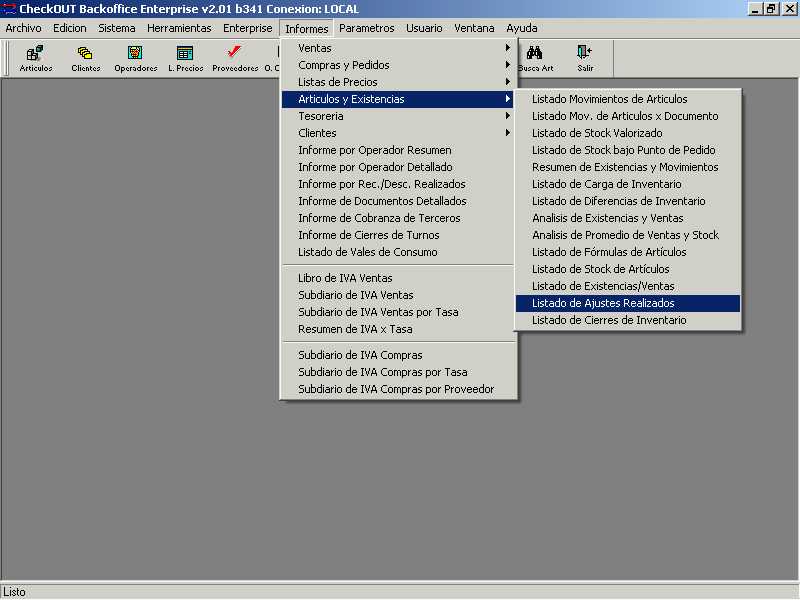This screenshot has width=800, height=600.
Task: Close the open Informes menu
Action: [x=307, y=29]
